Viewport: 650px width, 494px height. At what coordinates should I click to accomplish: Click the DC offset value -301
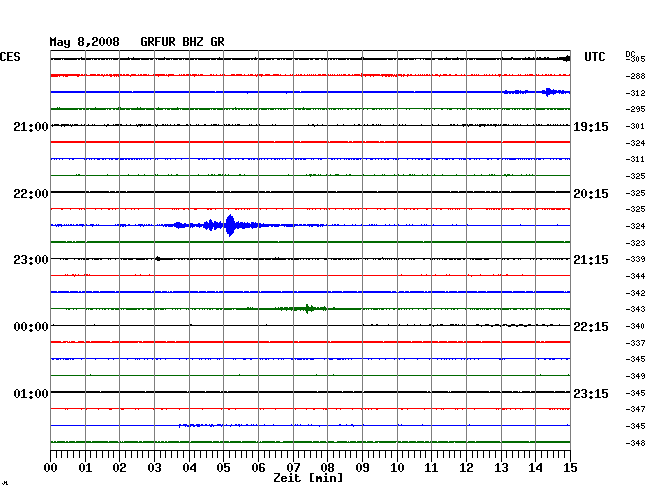click(x=635, y=126)
